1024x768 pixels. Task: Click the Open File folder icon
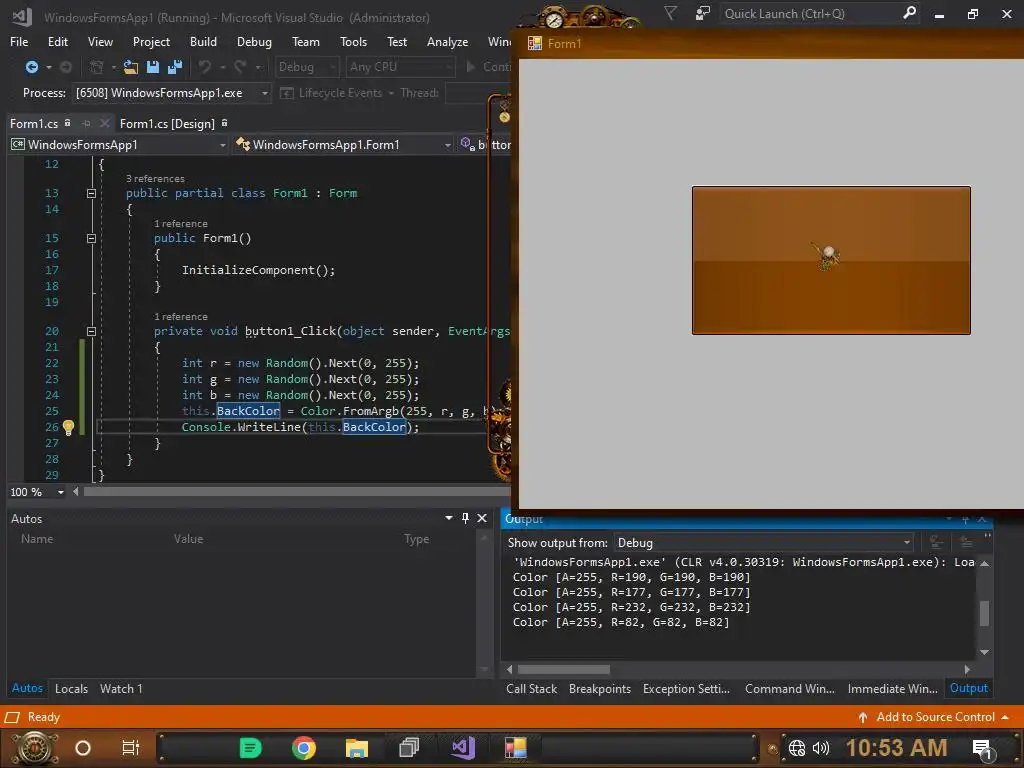point(131,67)
